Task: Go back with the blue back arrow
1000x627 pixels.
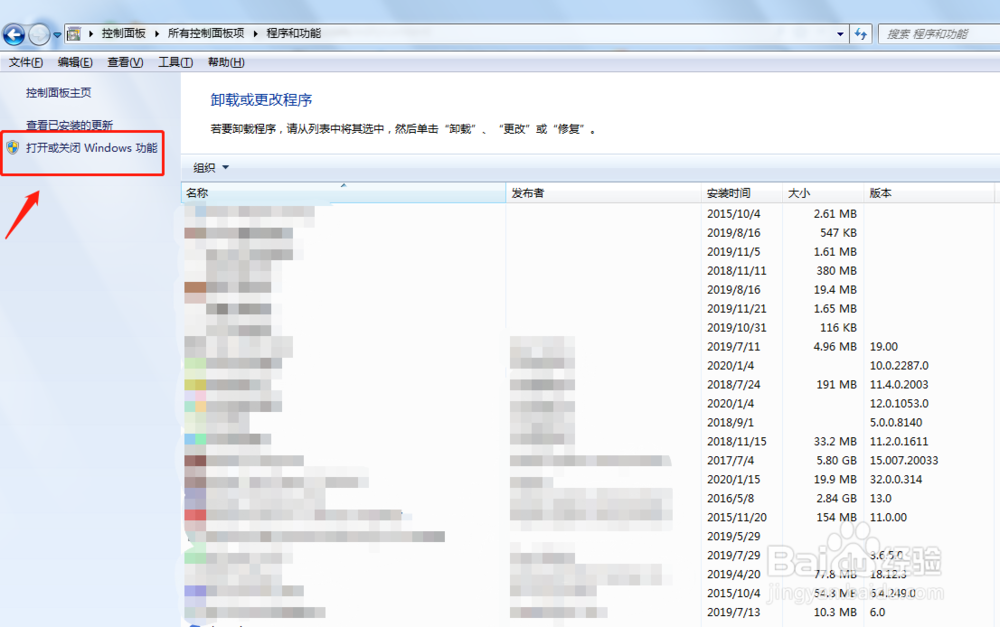Action: tap(13, 34)
